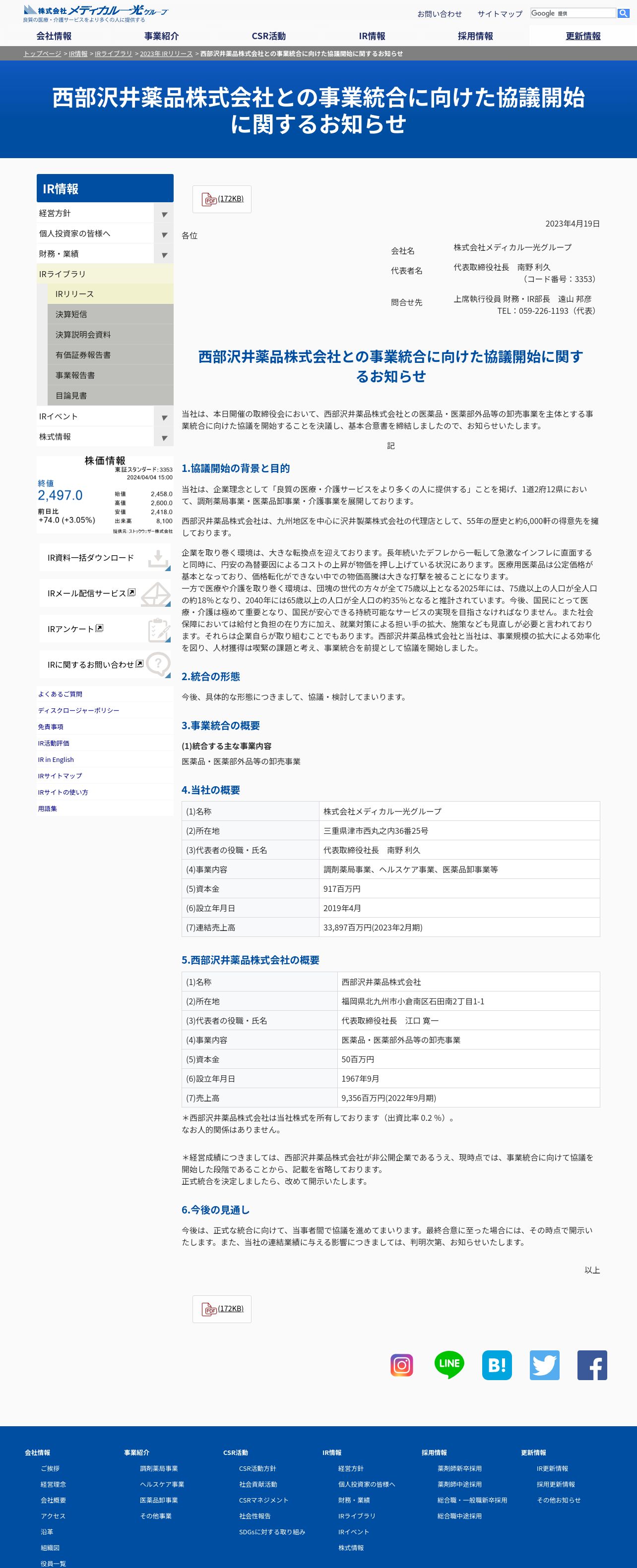Share via the Facebook icon
Image resolution: width=637 pixels, height=1568 pixels.
pos(592,1365)
